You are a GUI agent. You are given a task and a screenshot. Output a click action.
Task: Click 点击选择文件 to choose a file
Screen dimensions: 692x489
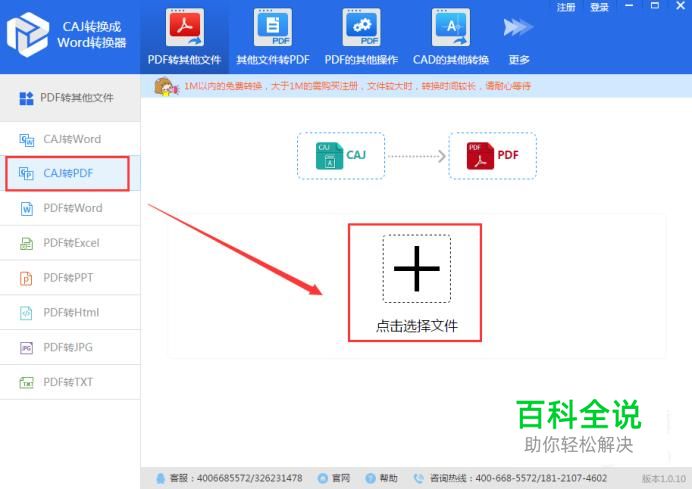[x=417, y=326]
